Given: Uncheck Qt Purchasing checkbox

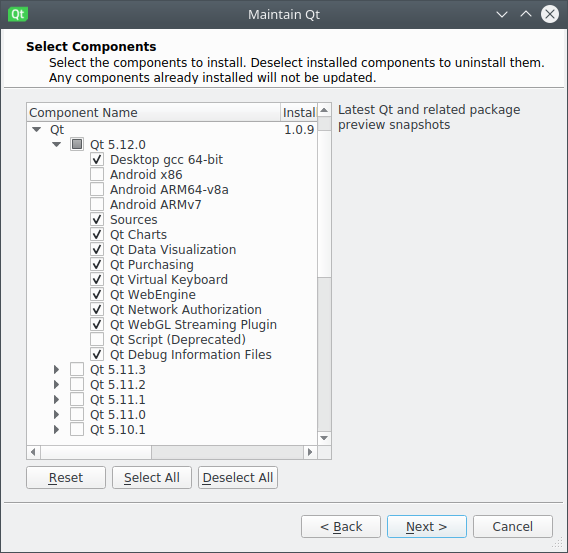Looking at the screenshot, I should pyautogui.click(x=97, y=264).
